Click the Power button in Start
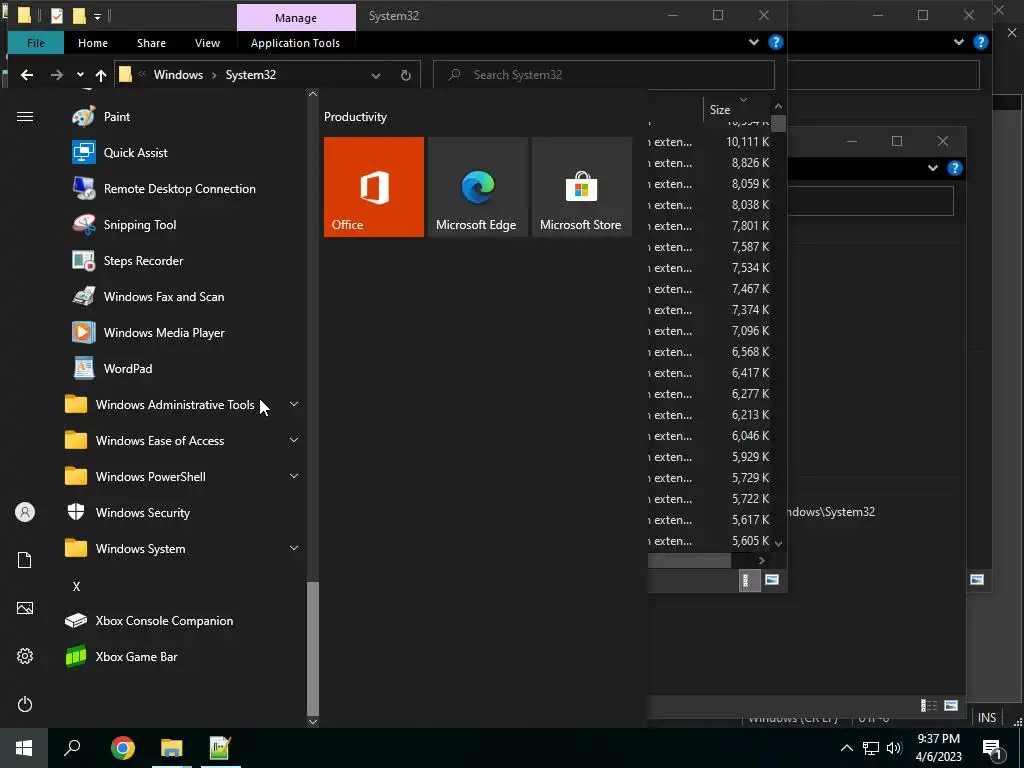Screen dimensions: 1024x768 click(25, 704)
